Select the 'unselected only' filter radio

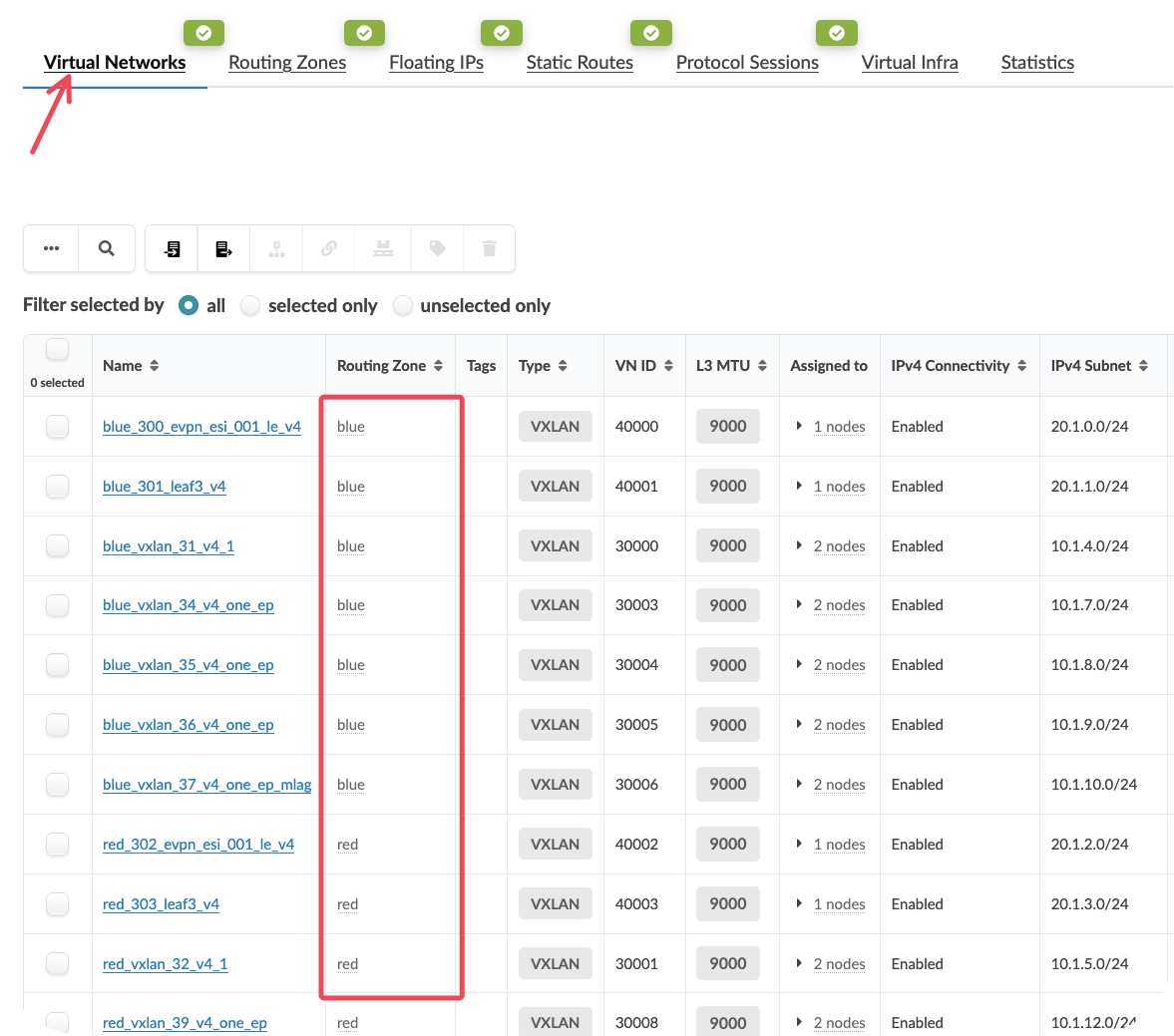403,306
